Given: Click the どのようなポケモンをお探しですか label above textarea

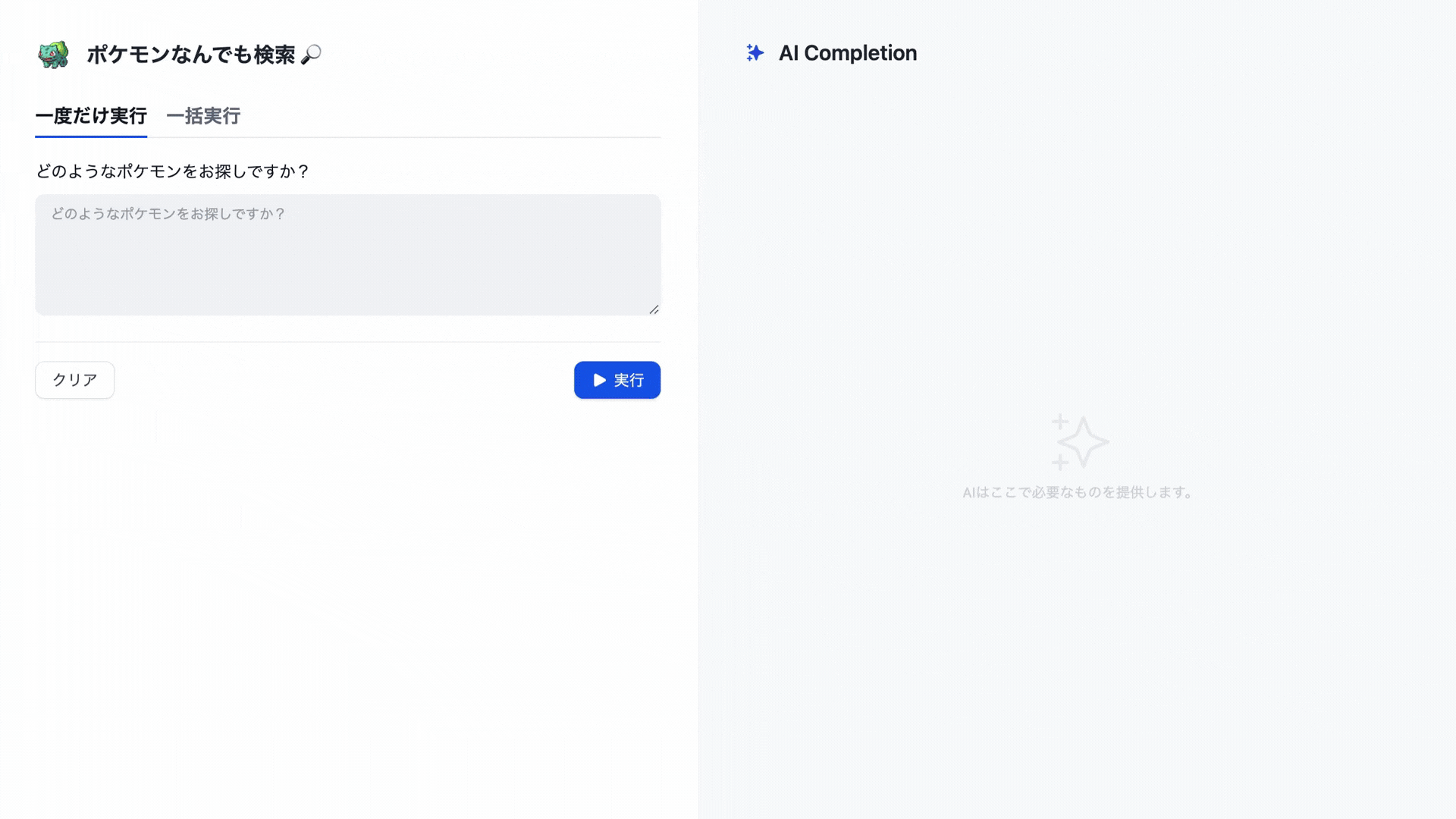Looking at the screenshot, I should tap(173, 171).
